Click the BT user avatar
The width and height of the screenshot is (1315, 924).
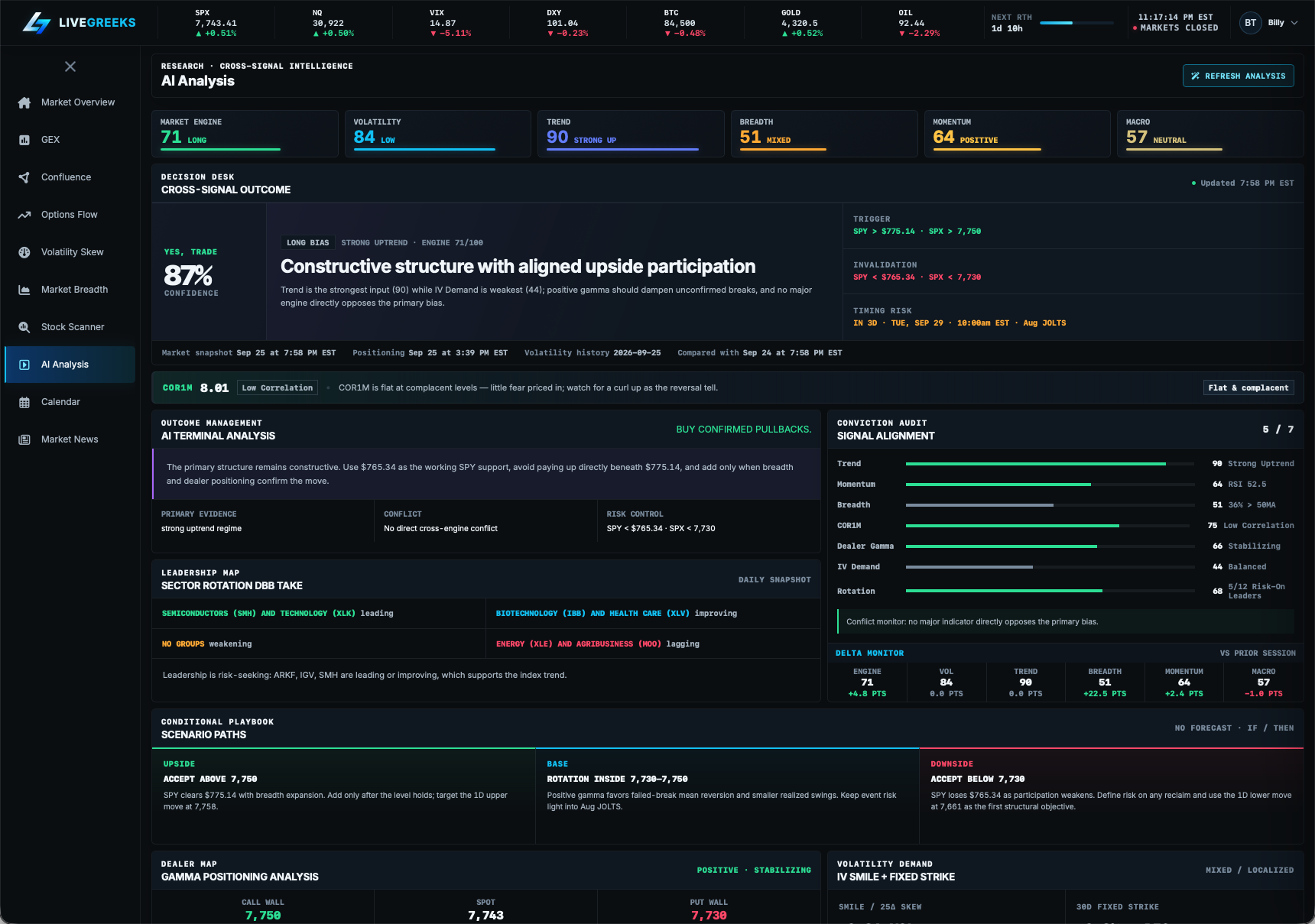point(1250,23)
